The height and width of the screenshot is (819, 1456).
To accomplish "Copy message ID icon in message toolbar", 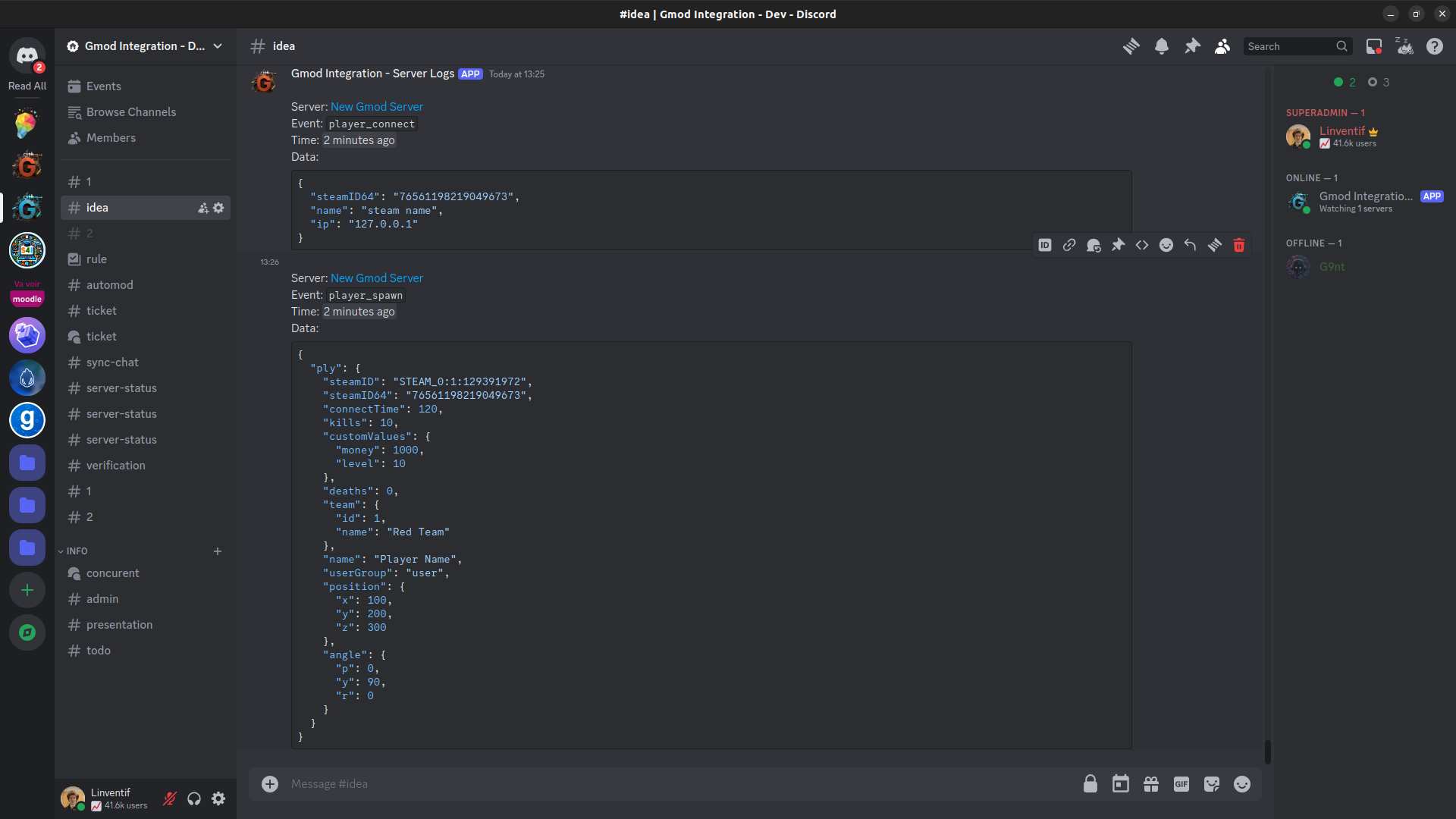I will tap(1045, 245).
